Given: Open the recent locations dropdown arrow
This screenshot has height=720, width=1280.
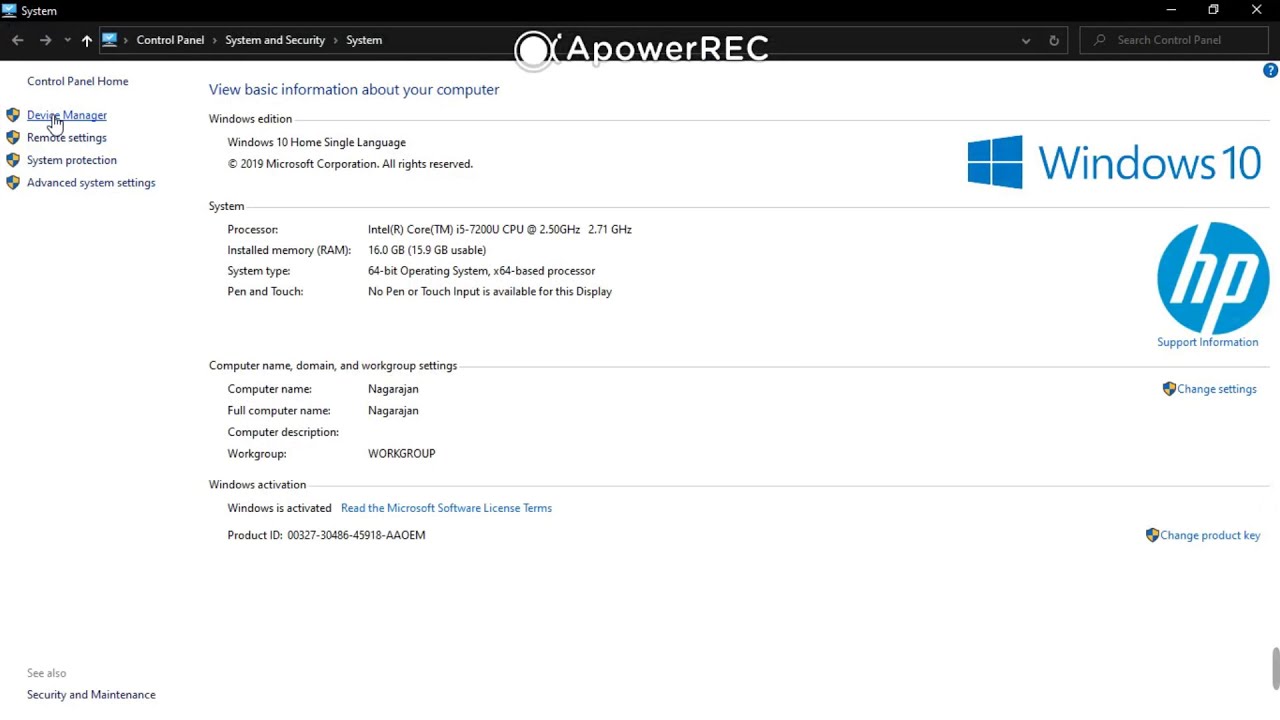Looking at the screenshot, I should click(67, 40).
